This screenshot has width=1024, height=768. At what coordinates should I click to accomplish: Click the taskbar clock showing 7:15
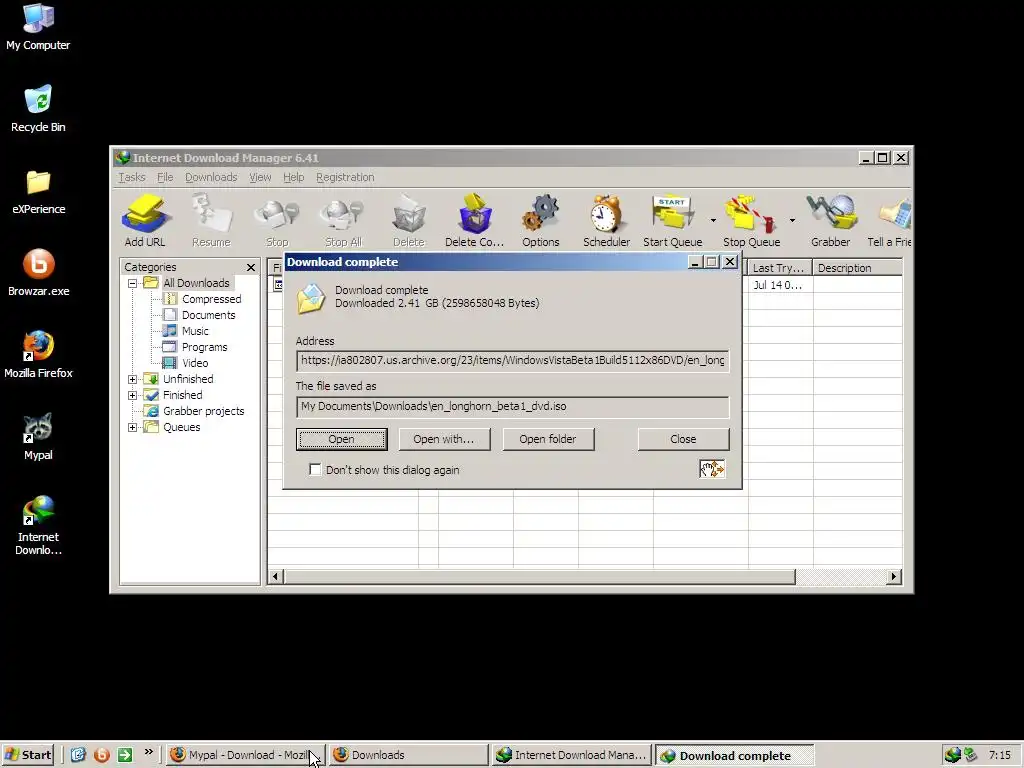pos(999,755)
